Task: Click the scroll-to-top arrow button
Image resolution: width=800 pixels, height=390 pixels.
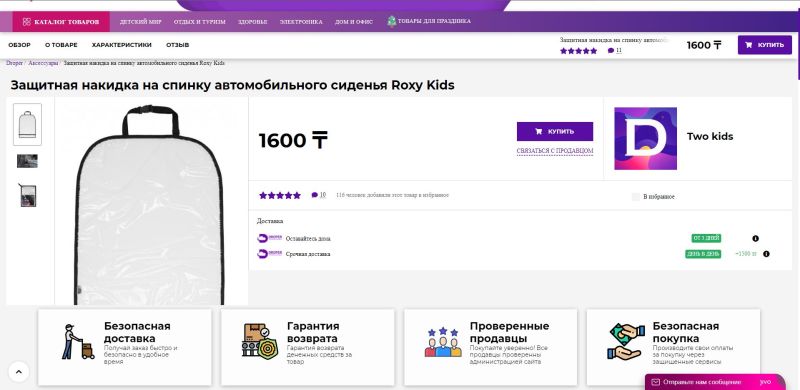Action: pyautogui.click(x=19, y=372)
